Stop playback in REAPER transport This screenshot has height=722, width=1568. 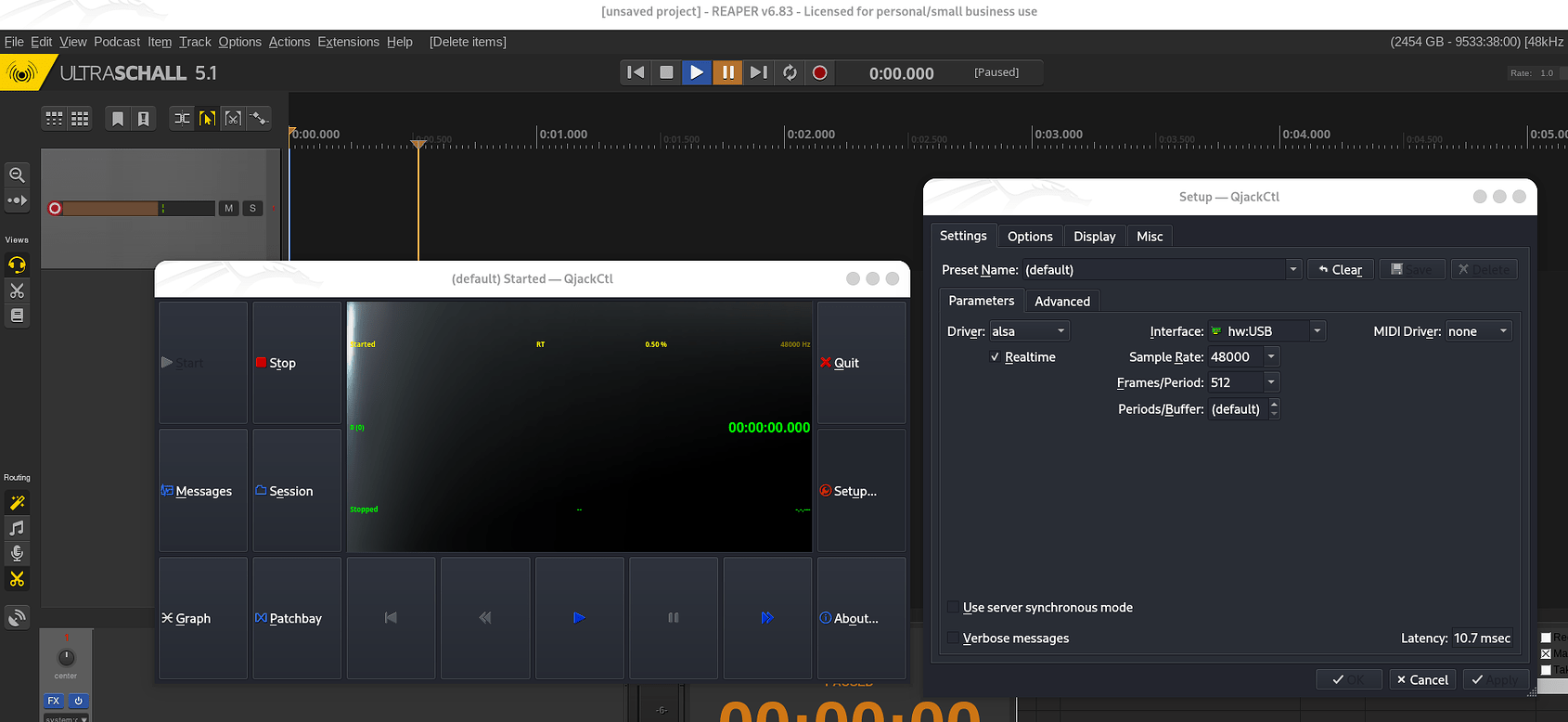666,72
